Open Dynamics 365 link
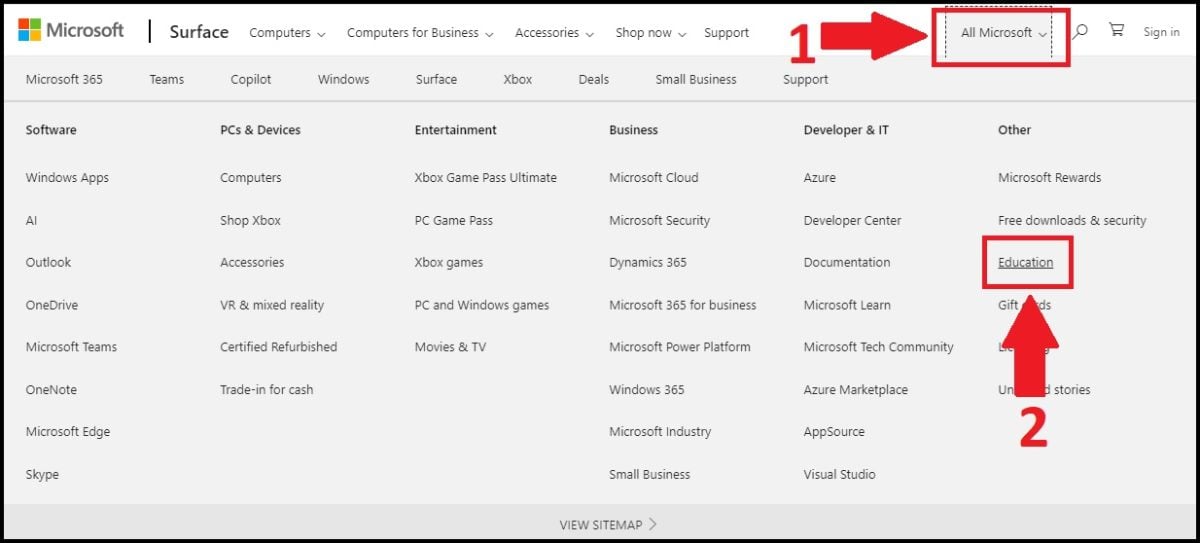The height and width of the screenshot is (543, 1200). [648, 262]
